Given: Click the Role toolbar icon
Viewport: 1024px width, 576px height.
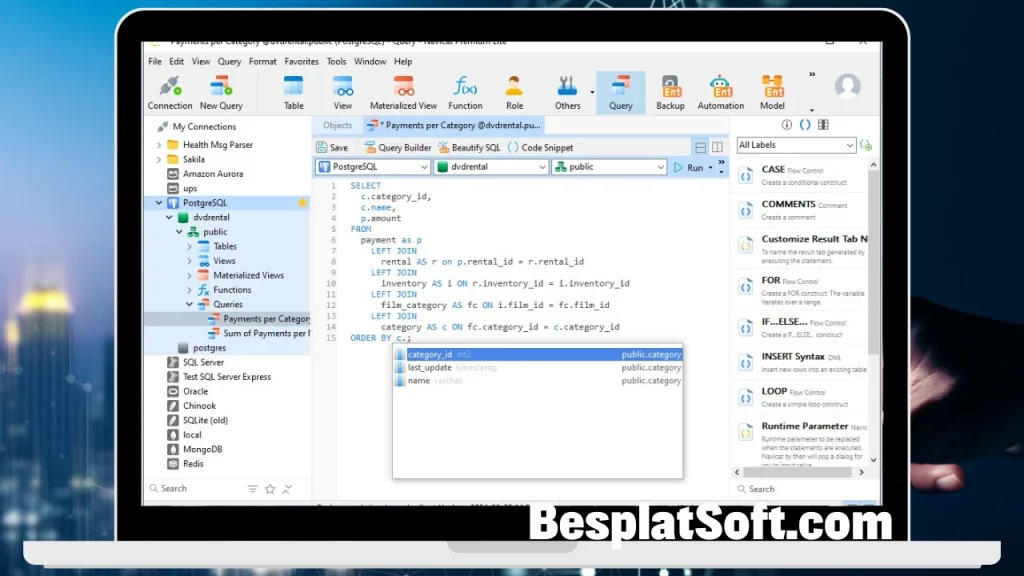Looking at the screenshot, I should [x=514, y=91].
